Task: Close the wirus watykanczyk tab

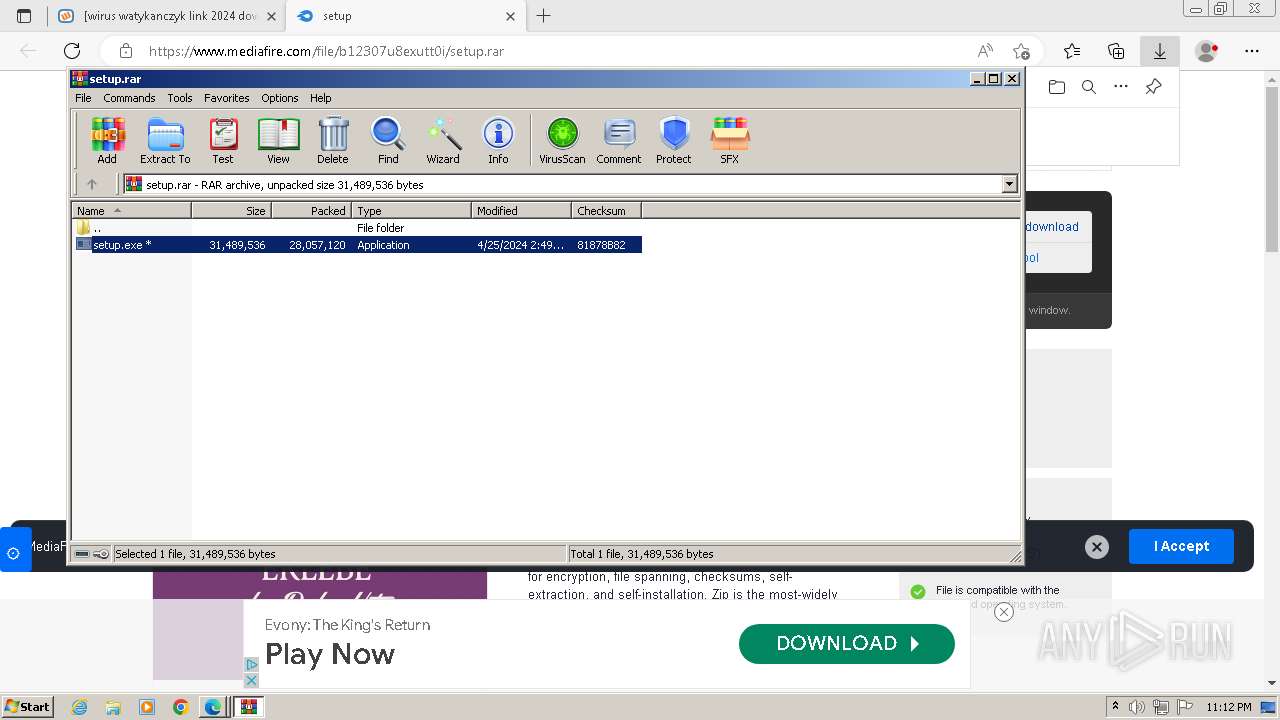Action: pos(271,16)
